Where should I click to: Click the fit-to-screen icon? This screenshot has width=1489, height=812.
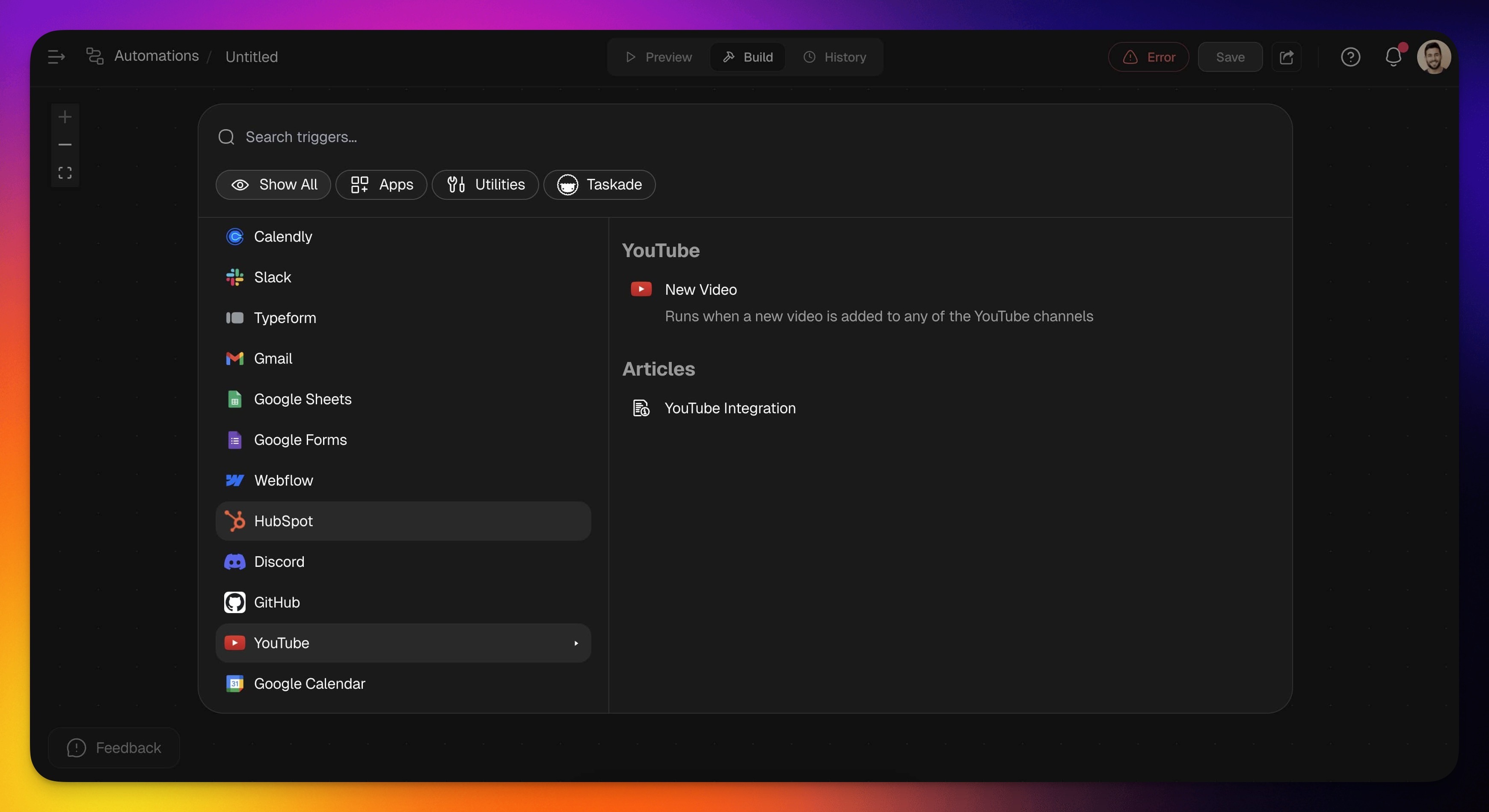pyautogui.click(x=65, y=172)
